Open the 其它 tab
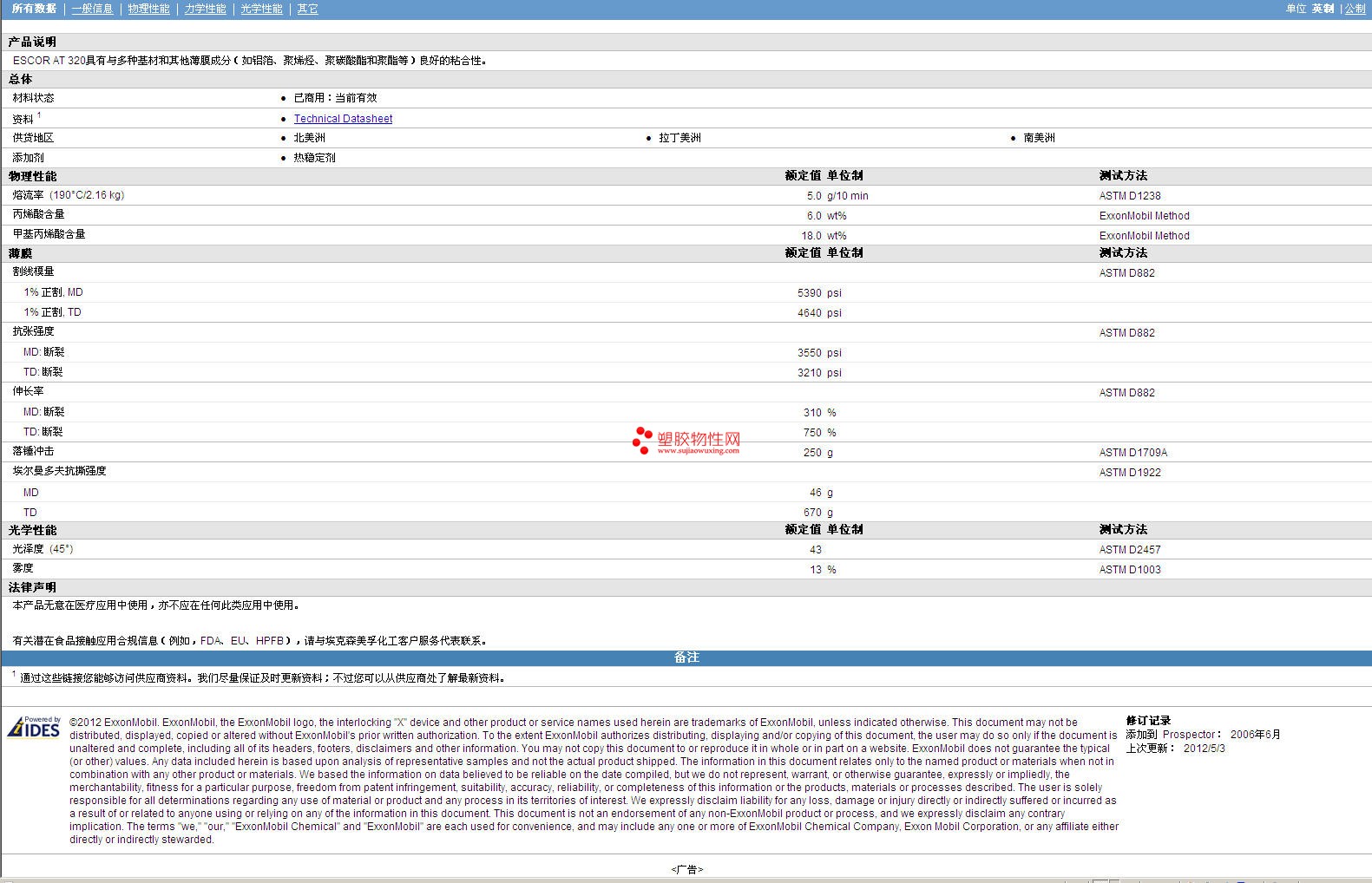1372x883 pixels. [307, 9]
